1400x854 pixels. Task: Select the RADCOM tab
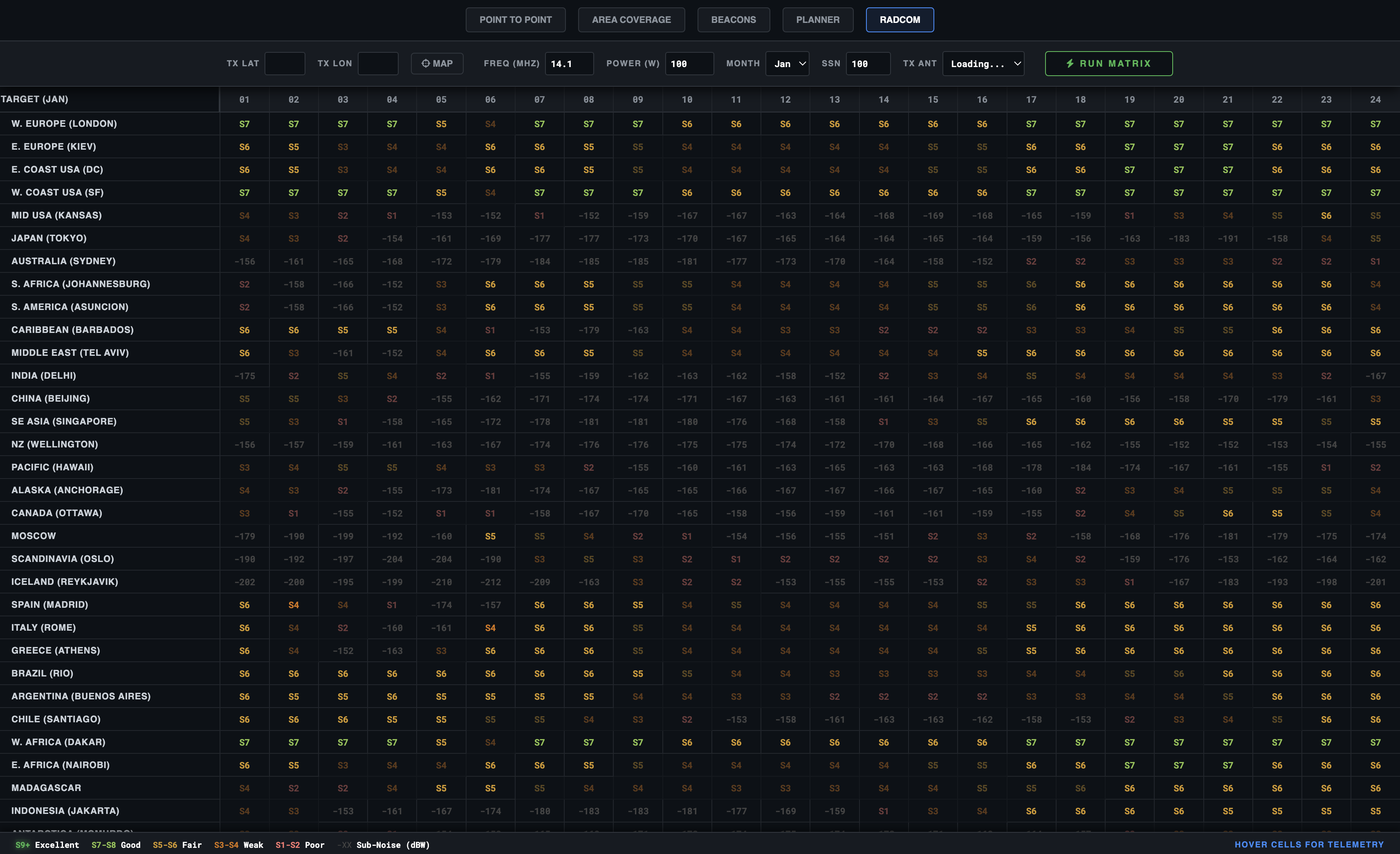(900, 20)
